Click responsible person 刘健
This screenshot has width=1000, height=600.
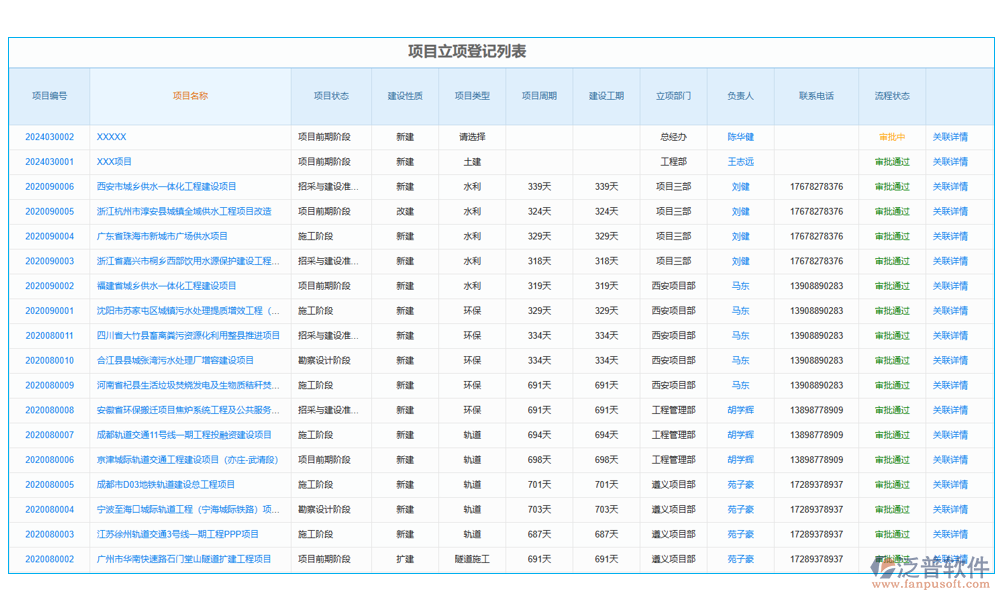coord(739,186)
